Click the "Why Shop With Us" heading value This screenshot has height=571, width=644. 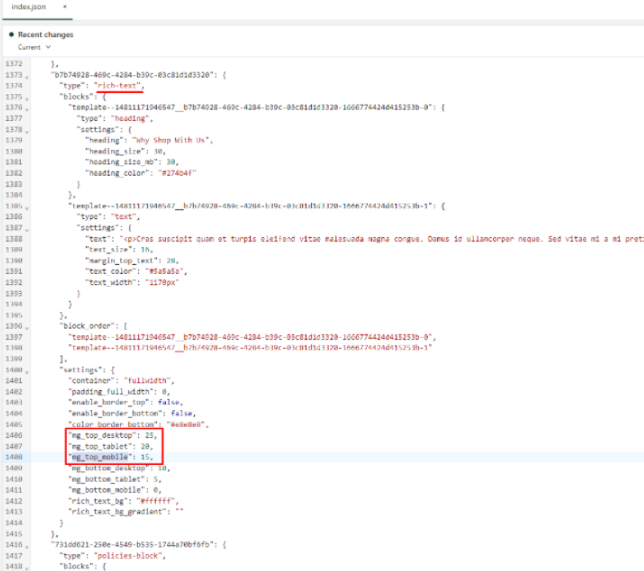[172, 140]
